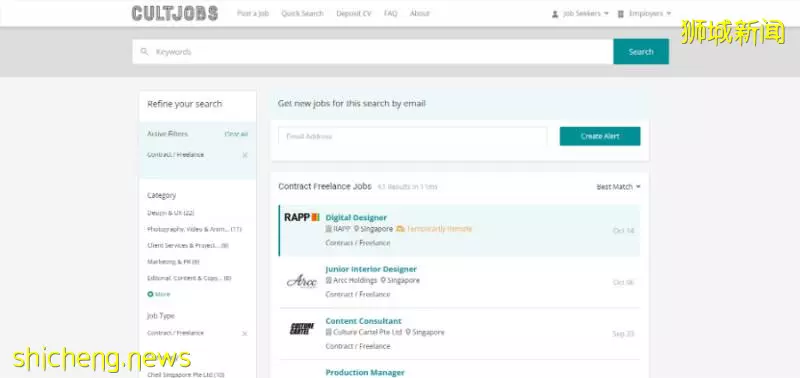
Task: Expand More categories plus icon
Action: [150, 294]
